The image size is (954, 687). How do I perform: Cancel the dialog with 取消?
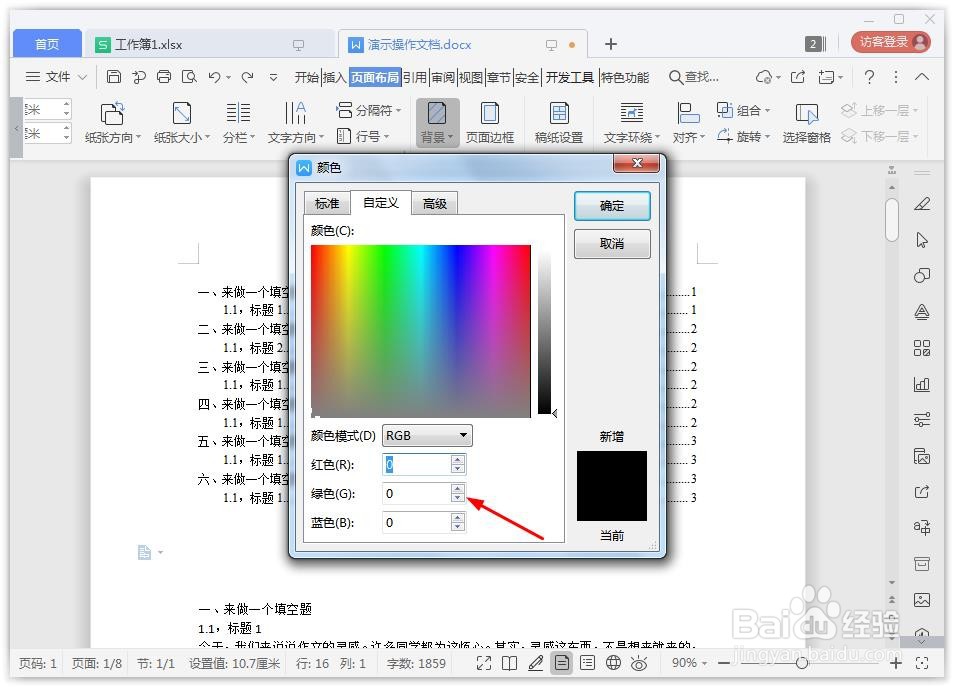[611, 243]
